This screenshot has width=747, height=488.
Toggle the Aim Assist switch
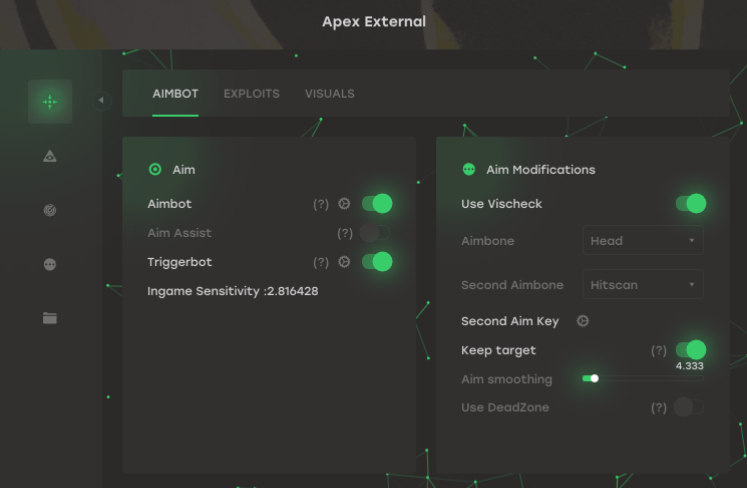point(375,233)
